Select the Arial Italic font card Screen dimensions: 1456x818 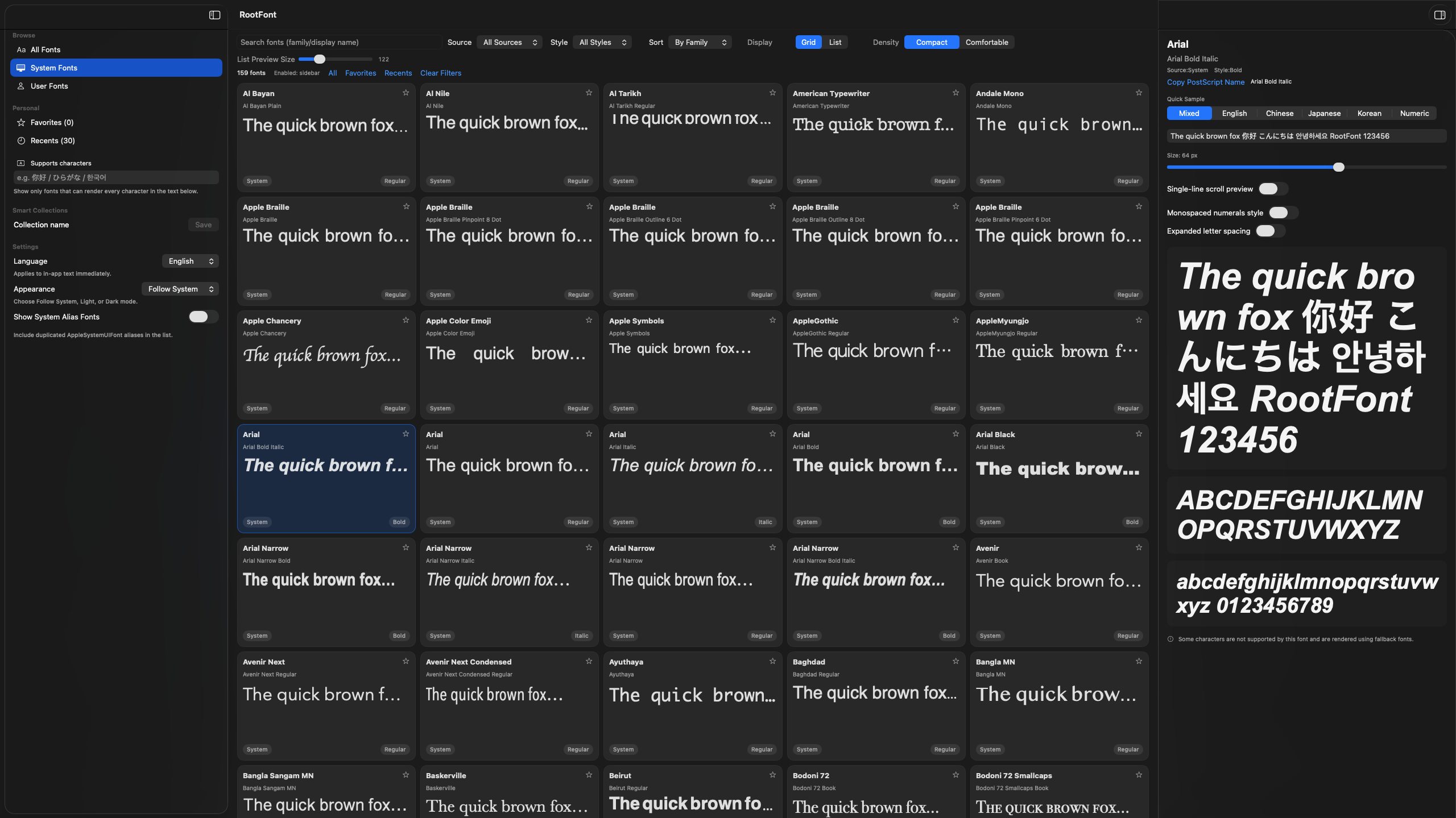click(692, 478)
